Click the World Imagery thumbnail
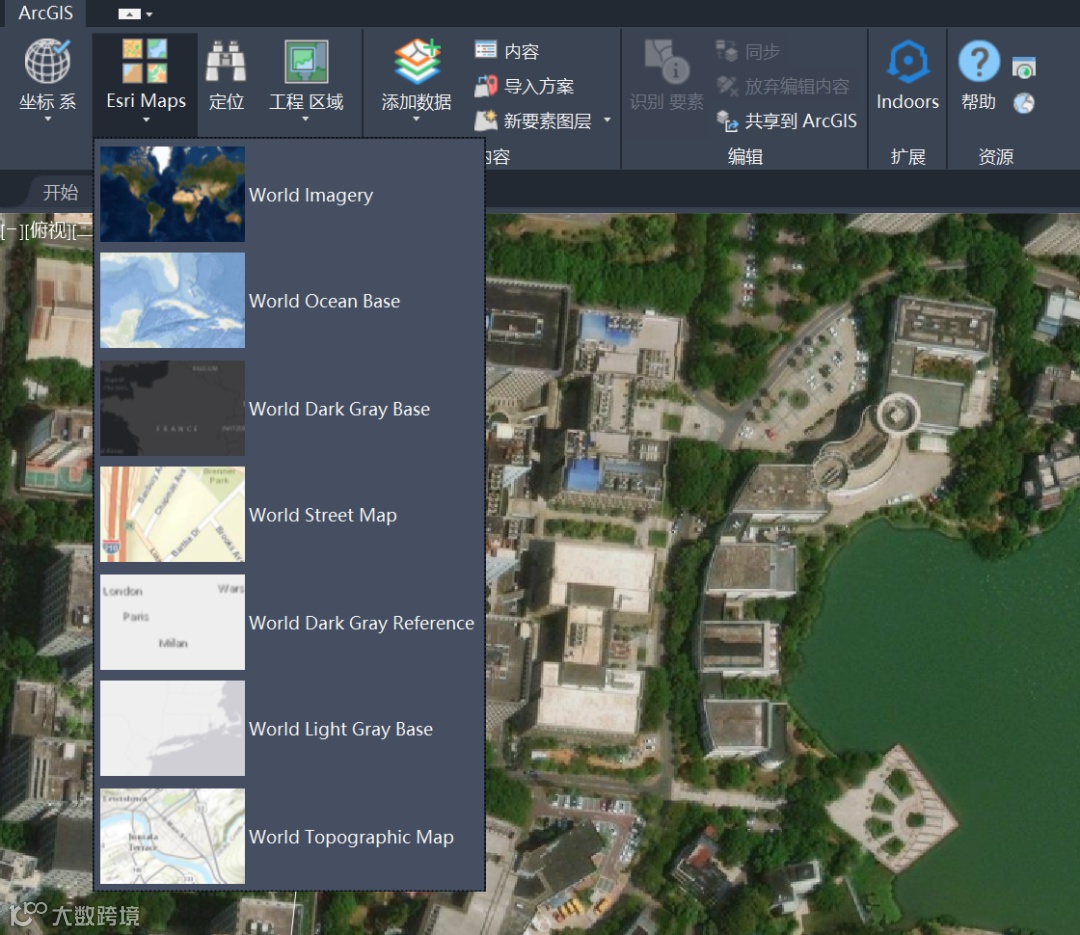The height and width of the screenshot is (935, 1080). point(172,194)
